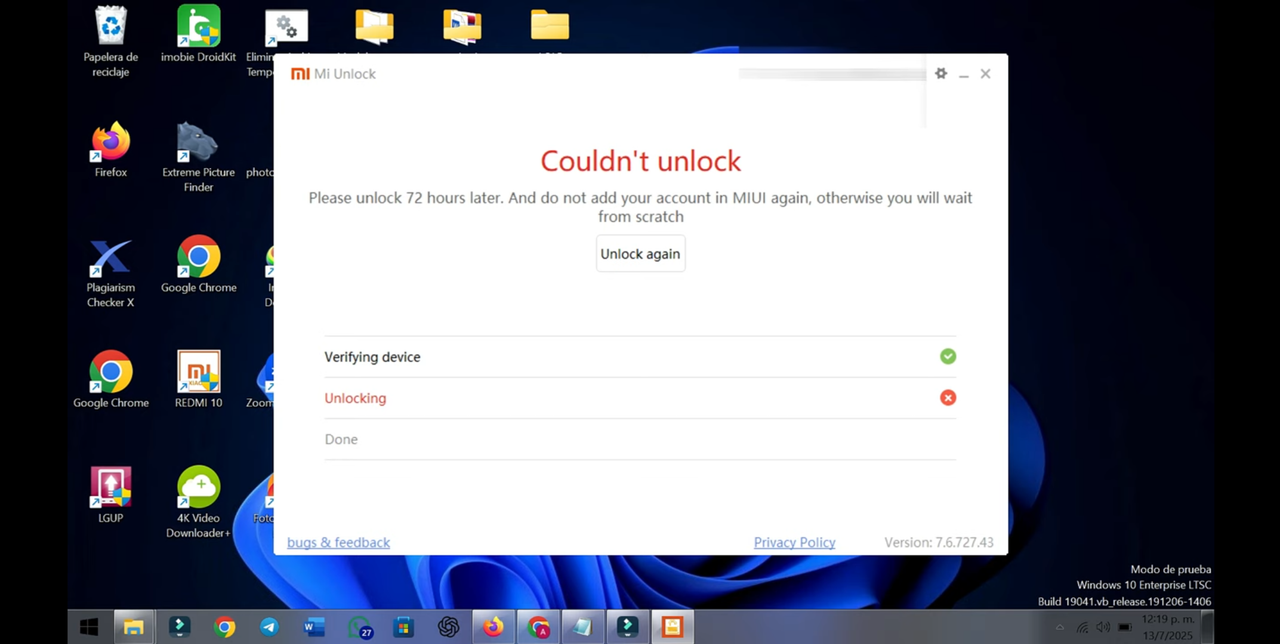
Task: Open ChatGPT from the taskbar
Action: click(448, 627)
